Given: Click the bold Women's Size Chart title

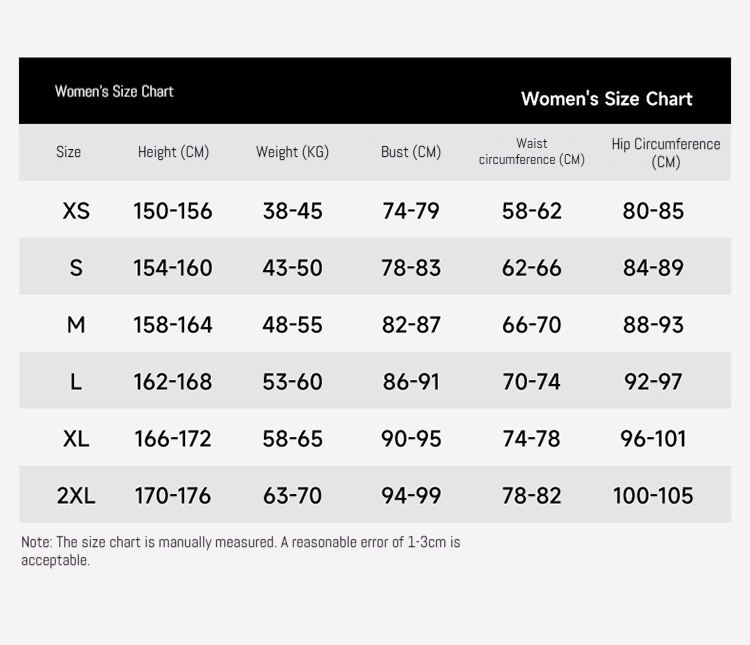Looking at the screenshot, I should [x=607, y=99].
